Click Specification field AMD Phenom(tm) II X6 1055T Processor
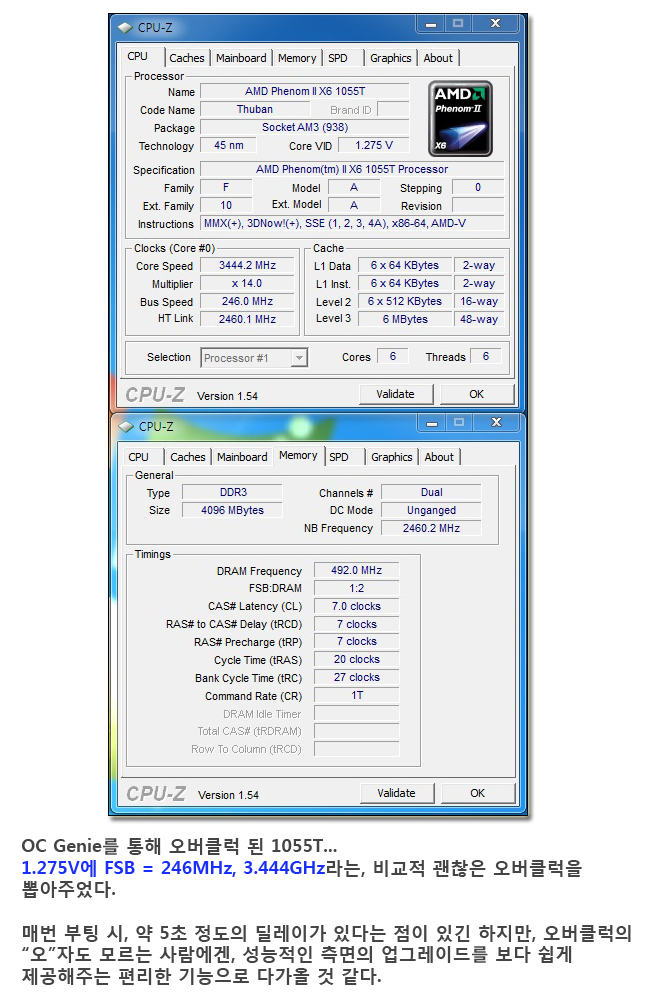 352,169
